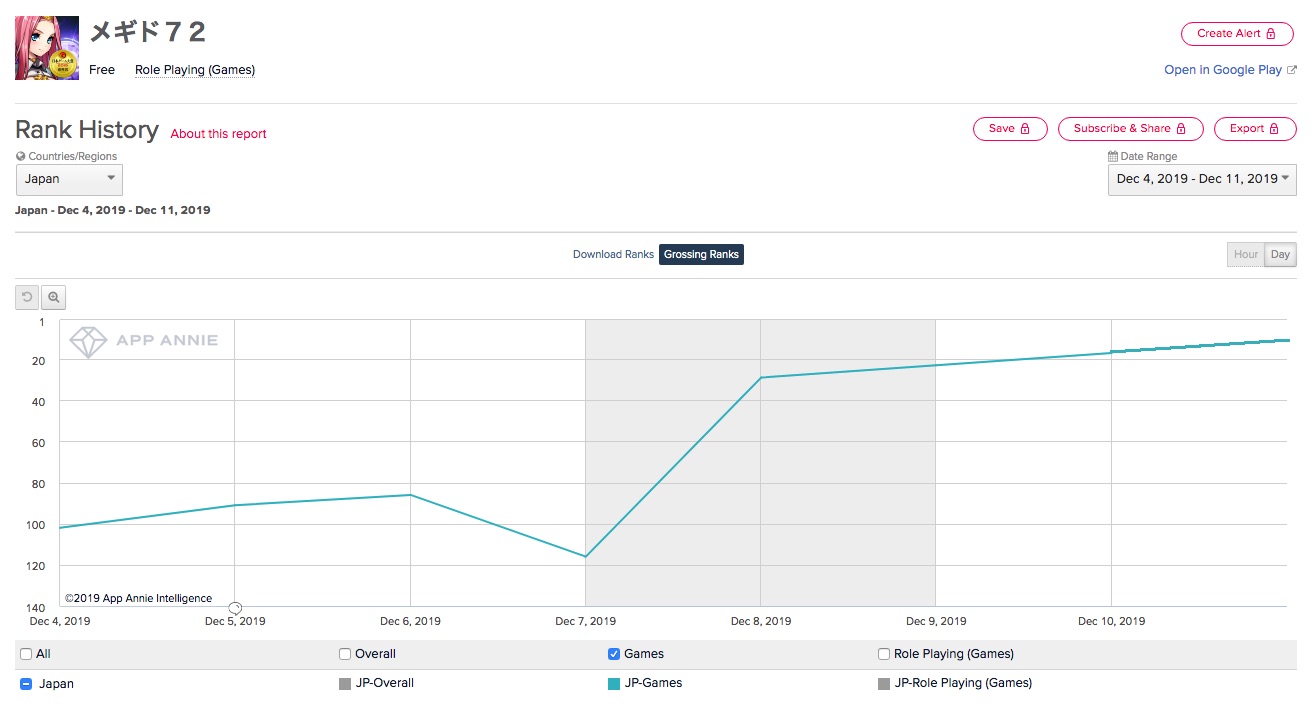Screen dimensions: 1313x720
Task: Click the メギド72 app icon thumbnail
Action: click(x=47, y=48)
